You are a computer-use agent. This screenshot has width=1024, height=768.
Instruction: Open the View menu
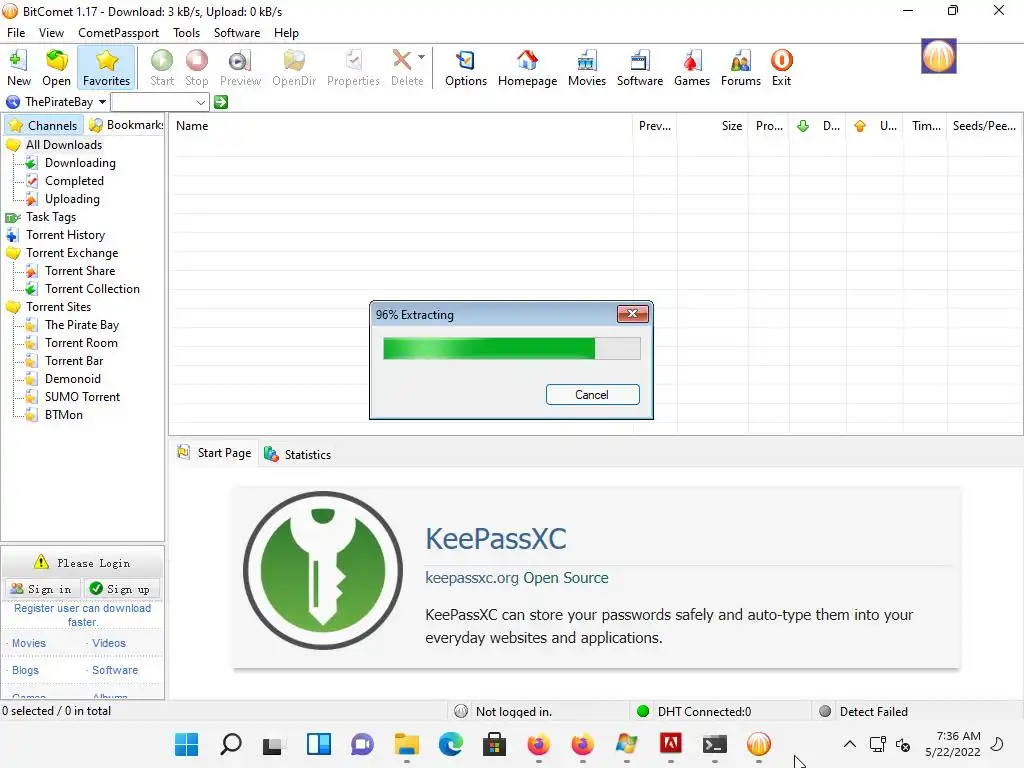pos(51,33)
